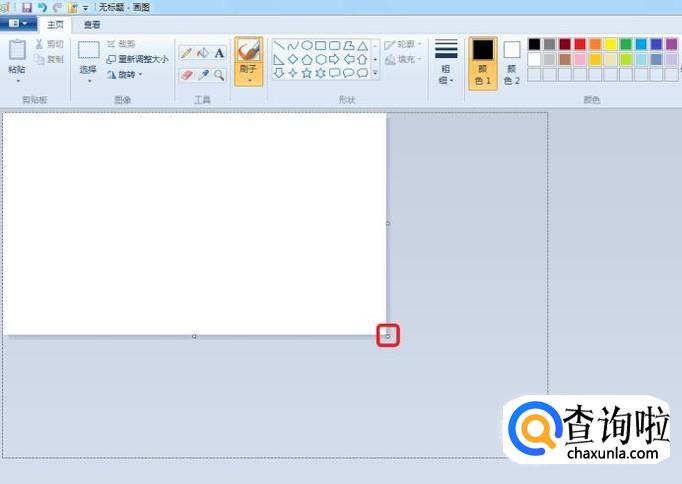Pick the gray swatch in the top row
682x484 pixels.
(549, 44)
